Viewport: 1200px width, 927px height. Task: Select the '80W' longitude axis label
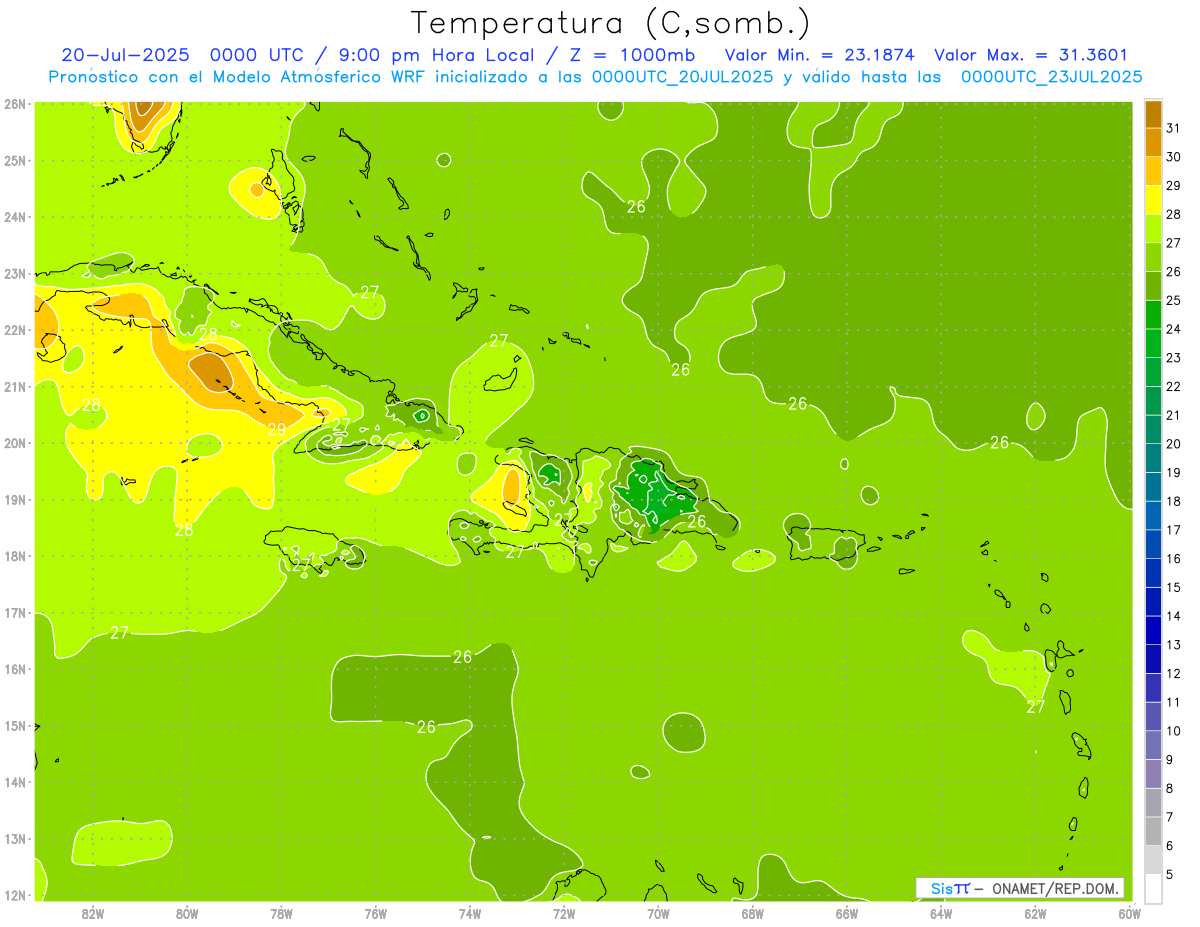[x=187, y=913]
